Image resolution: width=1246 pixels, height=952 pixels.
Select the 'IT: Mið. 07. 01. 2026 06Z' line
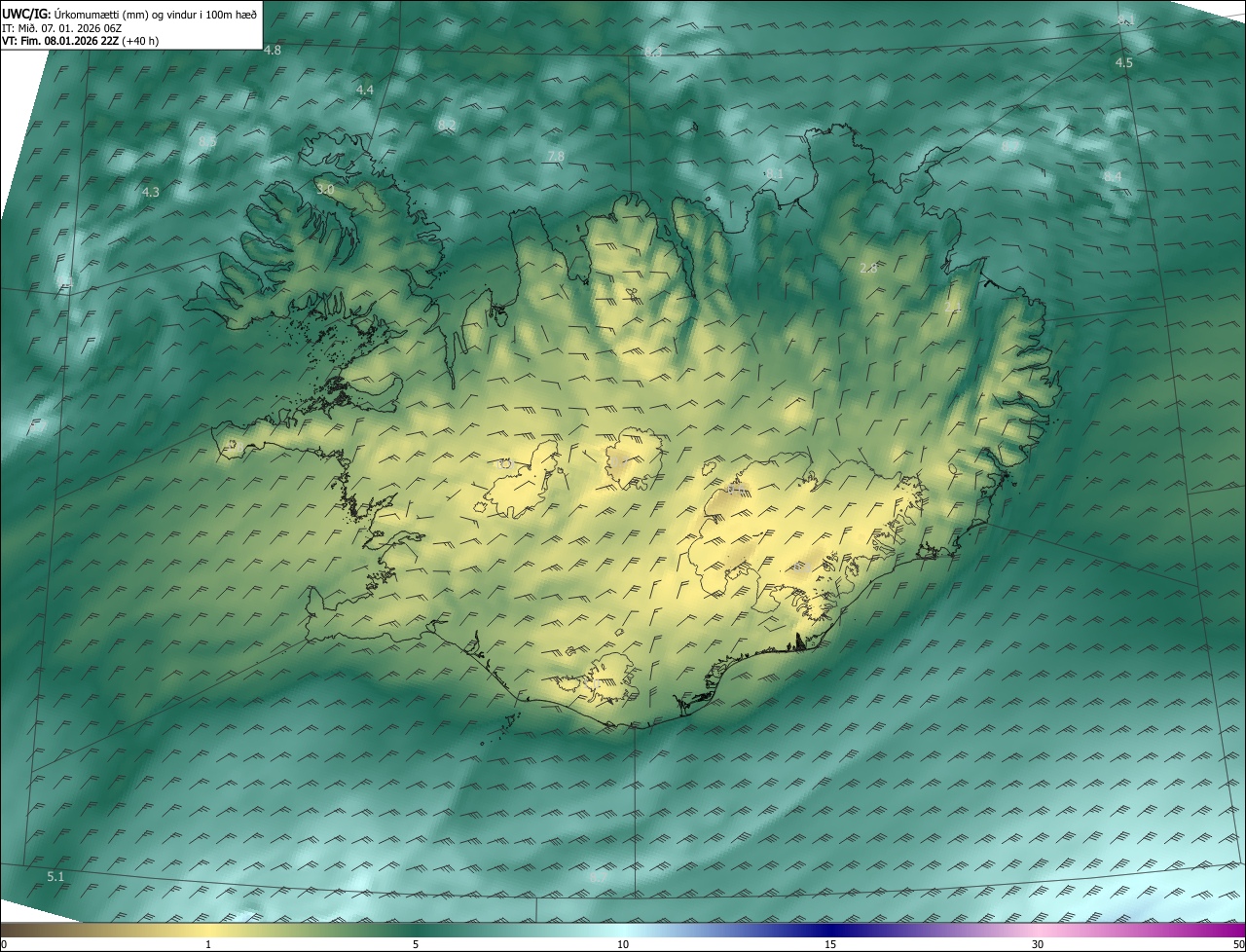61,27
